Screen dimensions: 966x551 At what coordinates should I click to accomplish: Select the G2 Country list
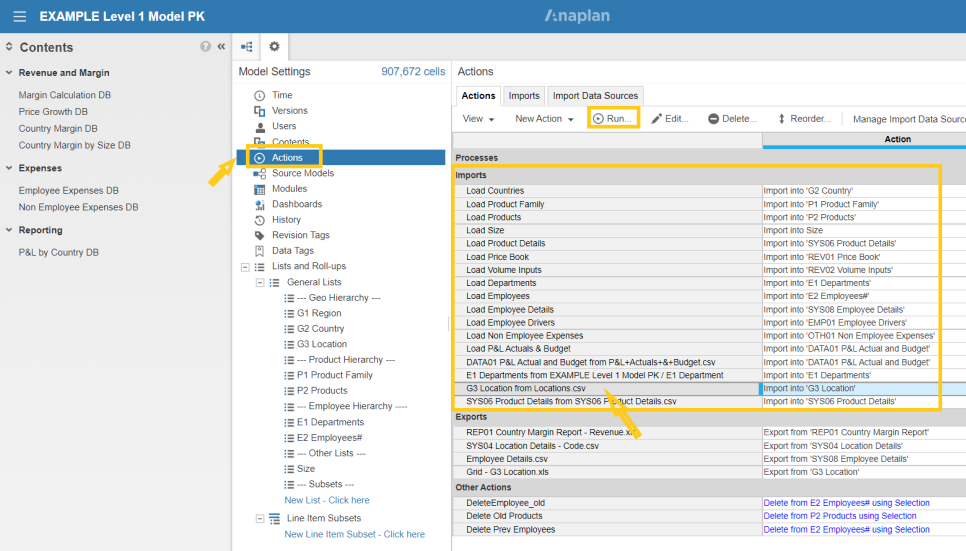pyautogui.click(x=320, y=329)
